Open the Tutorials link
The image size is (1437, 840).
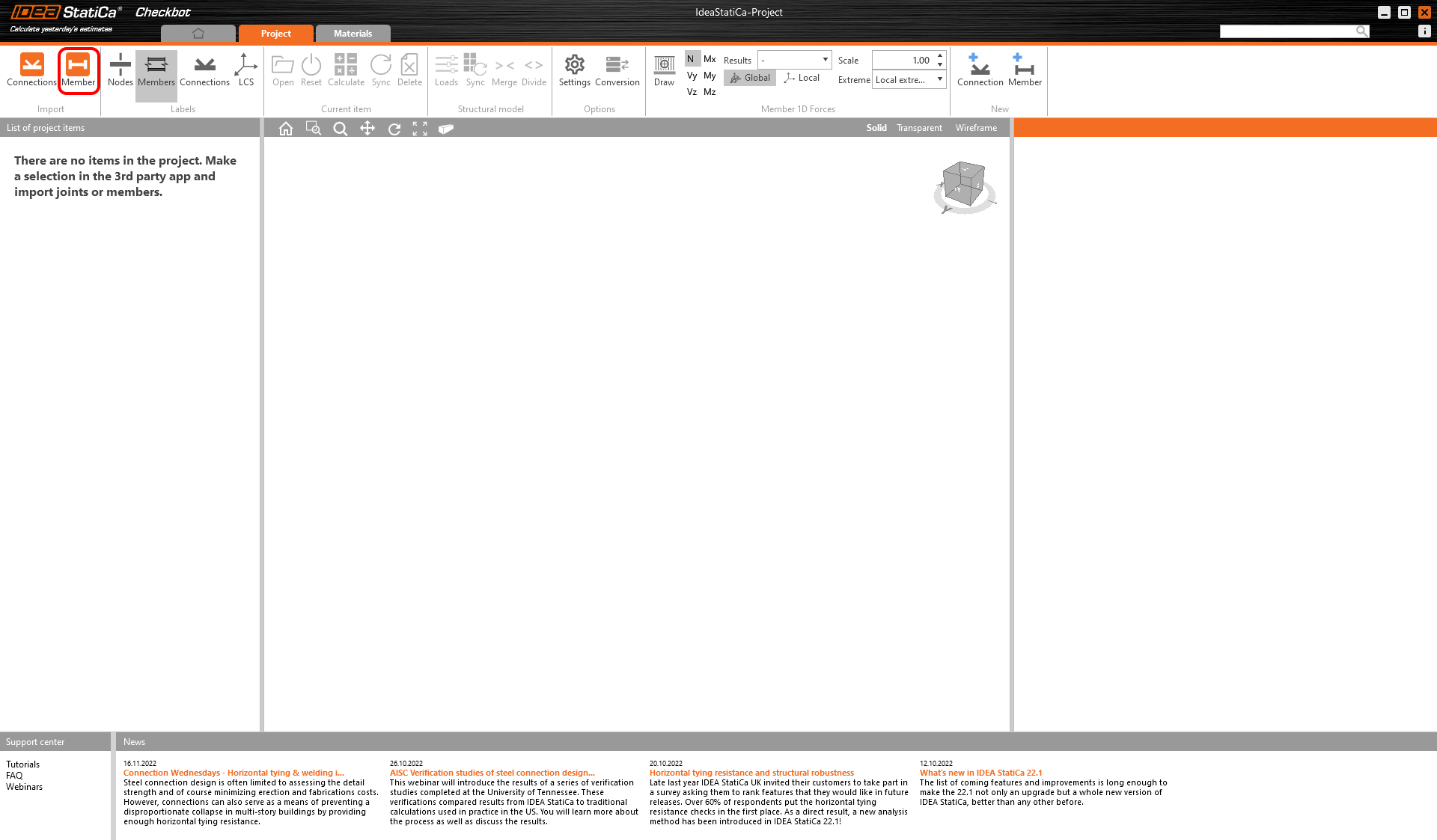pyautogui.click(x=22, y=764)
